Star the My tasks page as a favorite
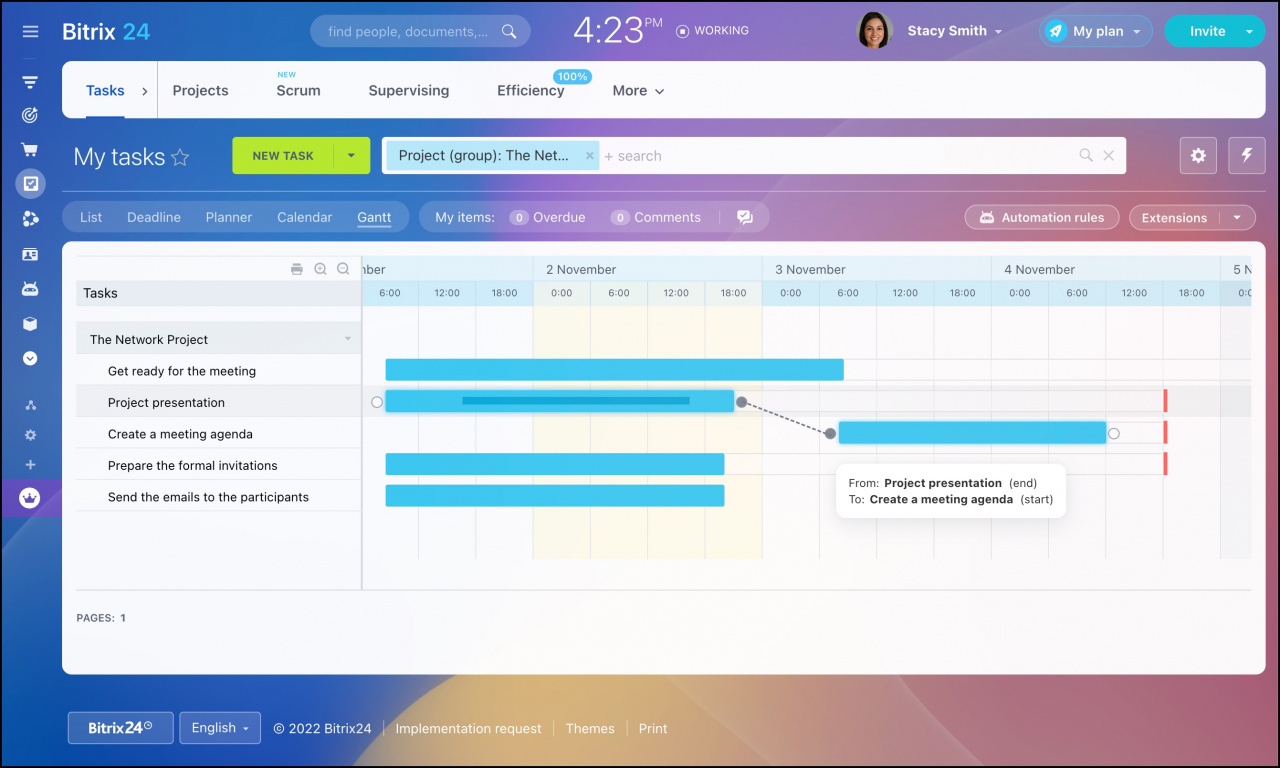 pos(180,157)
